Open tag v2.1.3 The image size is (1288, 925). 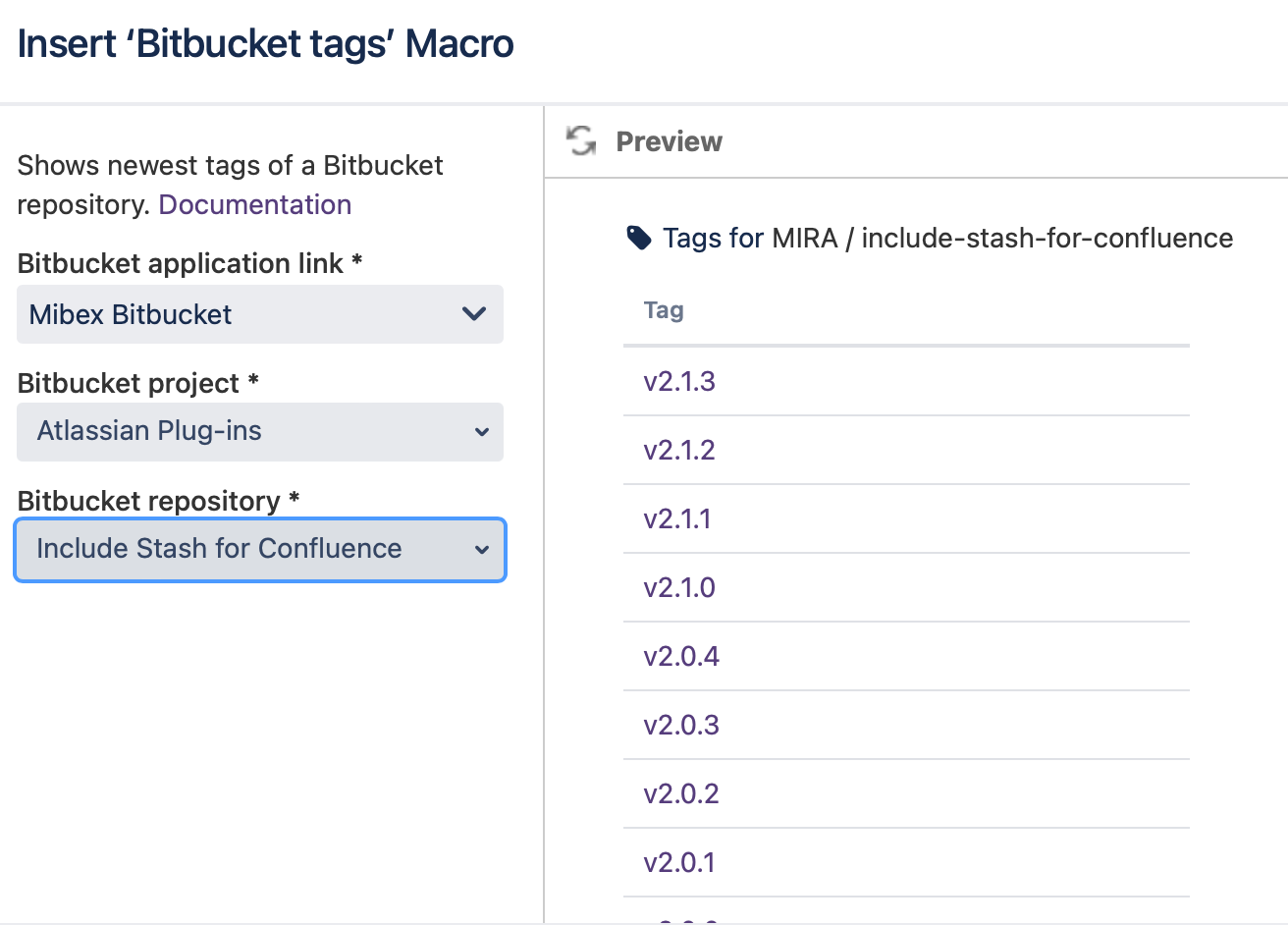(679, 381)
